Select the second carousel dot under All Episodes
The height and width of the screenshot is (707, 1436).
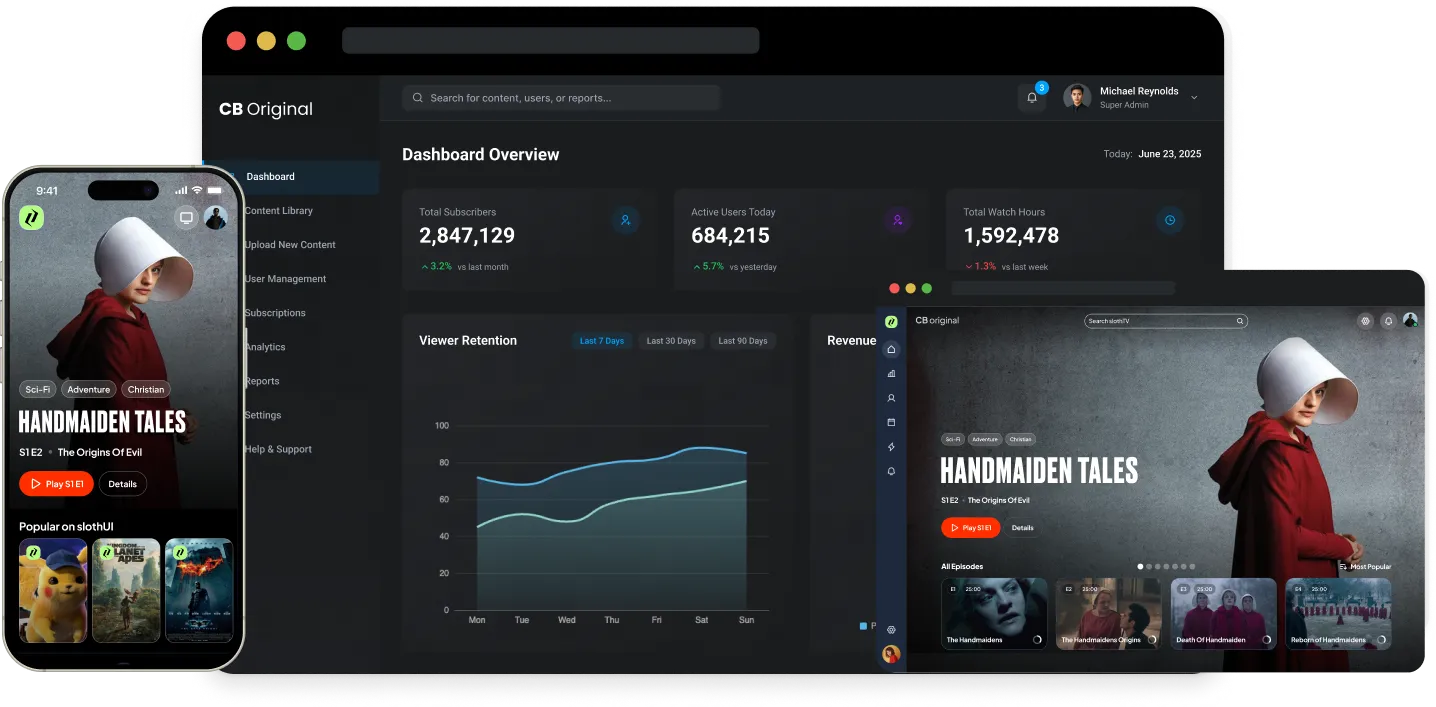click(1150, 566)
